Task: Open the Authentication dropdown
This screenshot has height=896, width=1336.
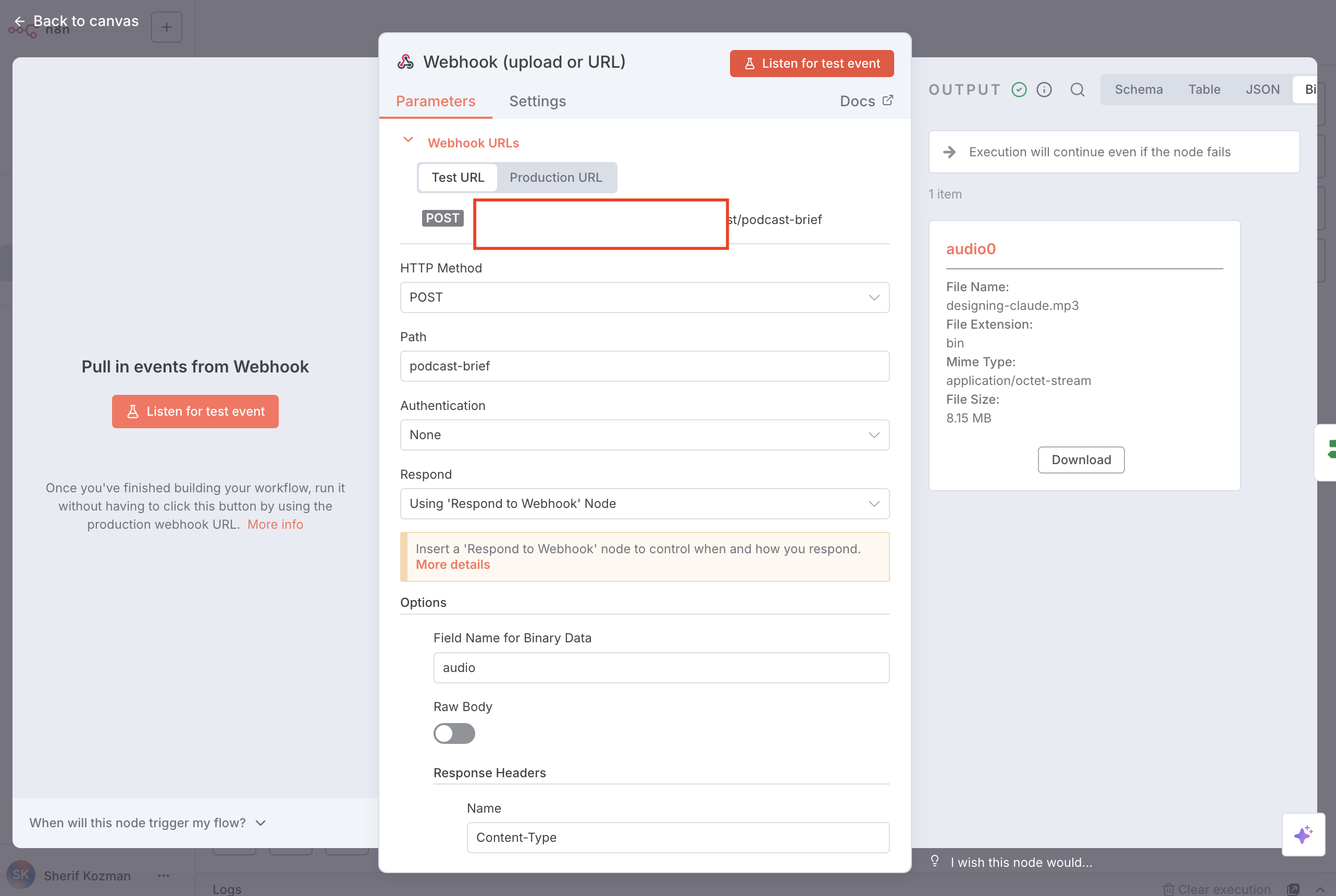Action: point(644,435)
